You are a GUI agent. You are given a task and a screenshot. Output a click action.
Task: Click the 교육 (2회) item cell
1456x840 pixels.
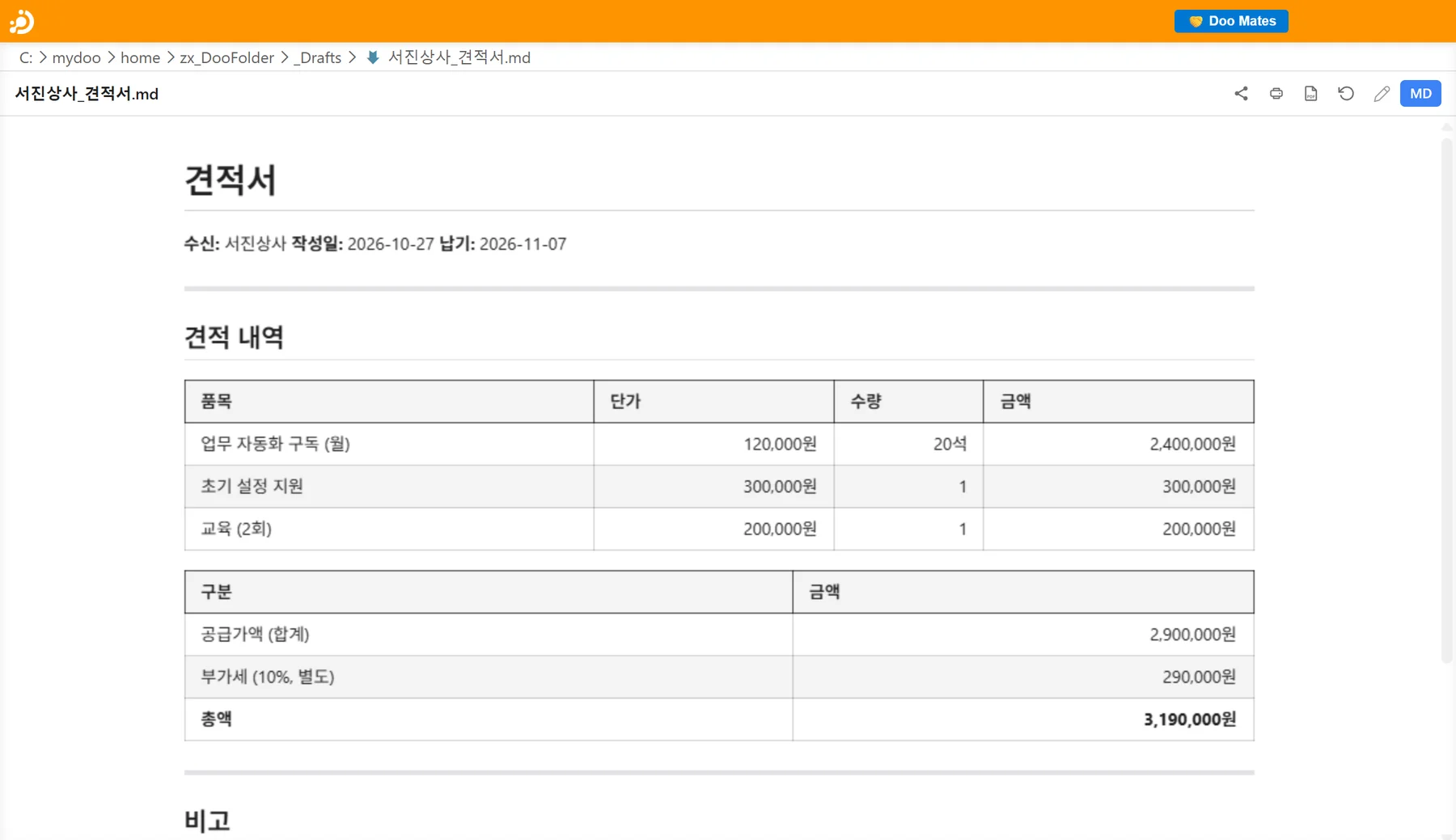(389, 529)
